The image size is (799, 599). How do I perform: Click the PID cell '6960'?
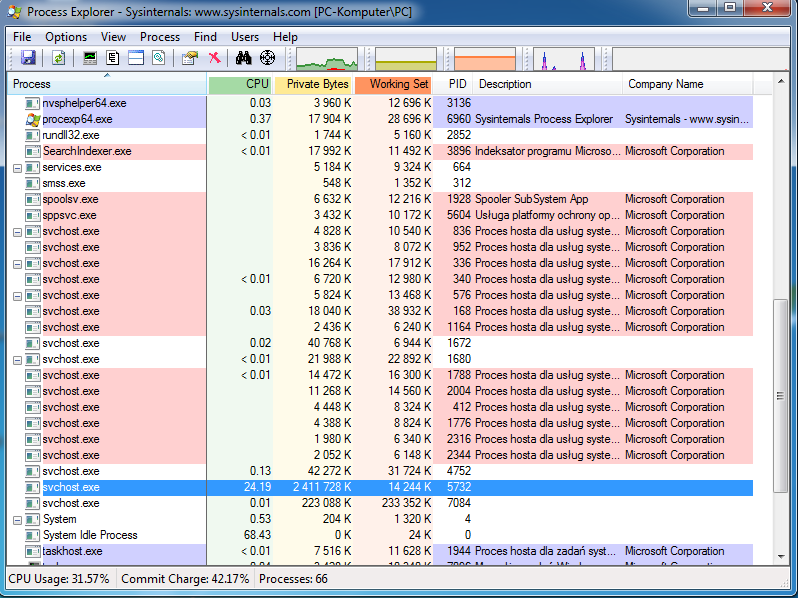click(x=459, y=119)
